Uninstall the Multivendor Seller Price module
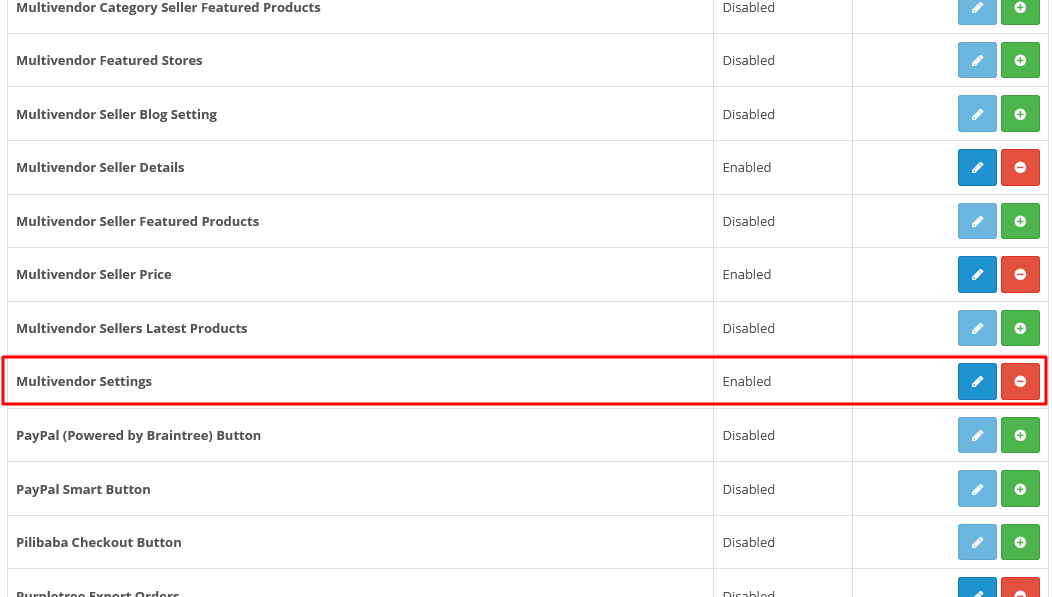This screenshot has height=597, width=1052. [1020, 274]
